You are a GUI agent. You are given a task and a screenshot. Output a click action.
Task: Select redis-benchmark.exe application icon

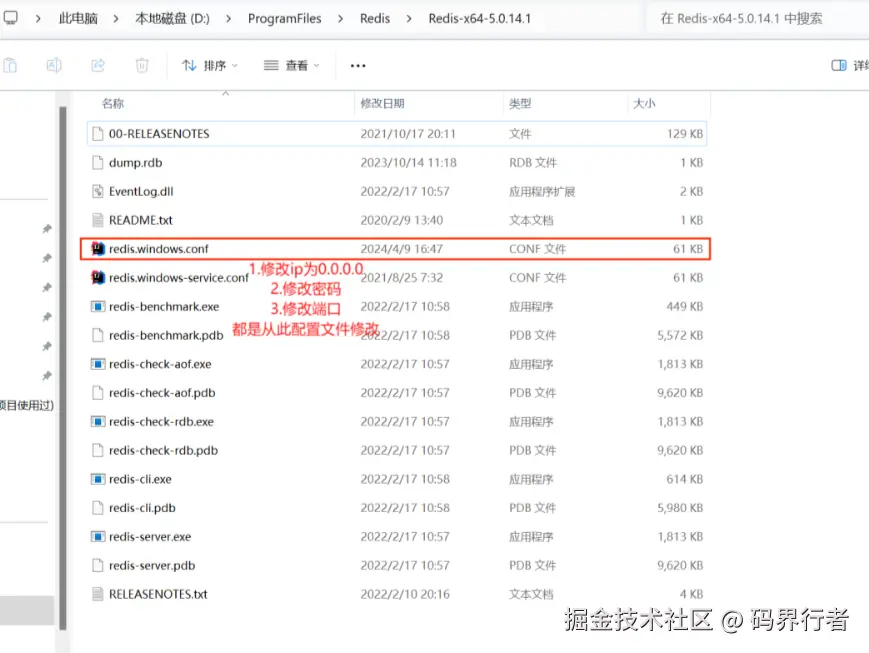pyautogui.click(x=98, y=307)
